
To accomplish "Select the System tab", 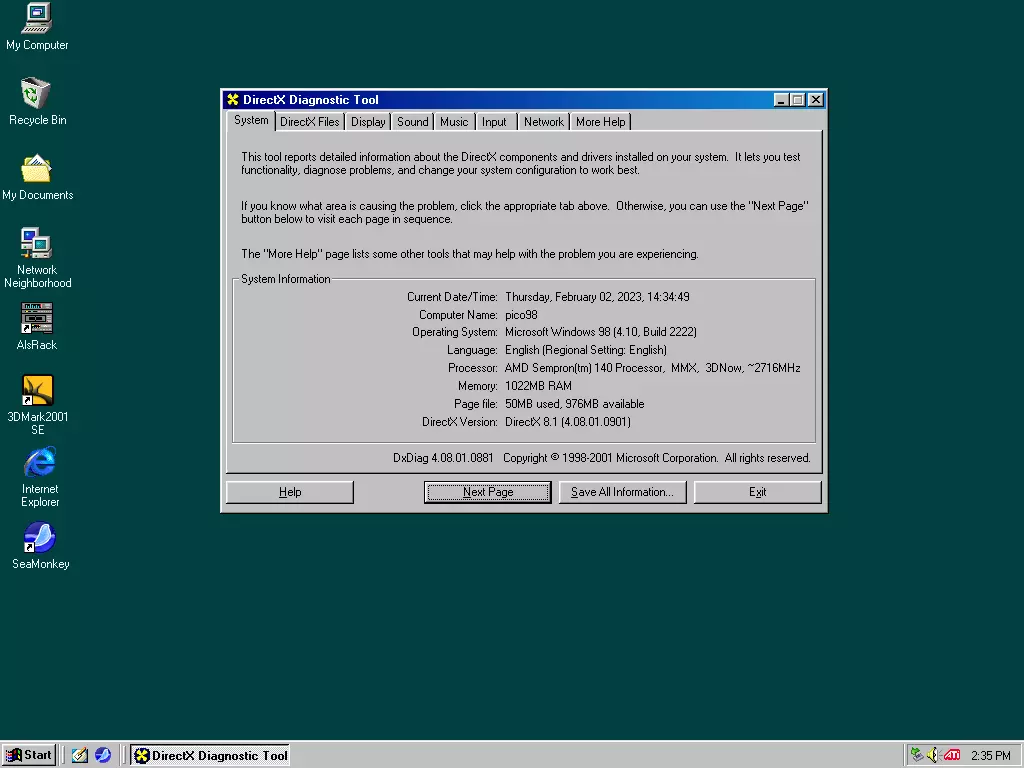I will (251, 120).
